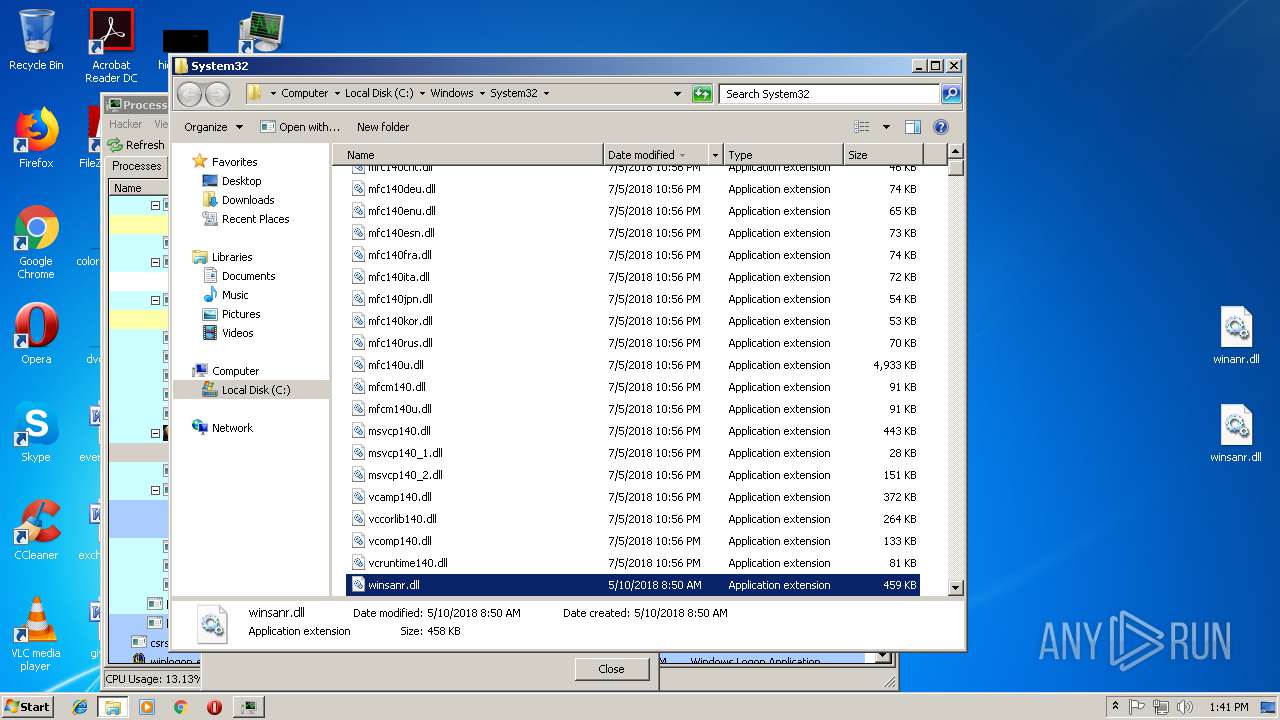Select Processes tab in Process Hacker
This screenshot has height=720, width=1280.
coord(137,166)
